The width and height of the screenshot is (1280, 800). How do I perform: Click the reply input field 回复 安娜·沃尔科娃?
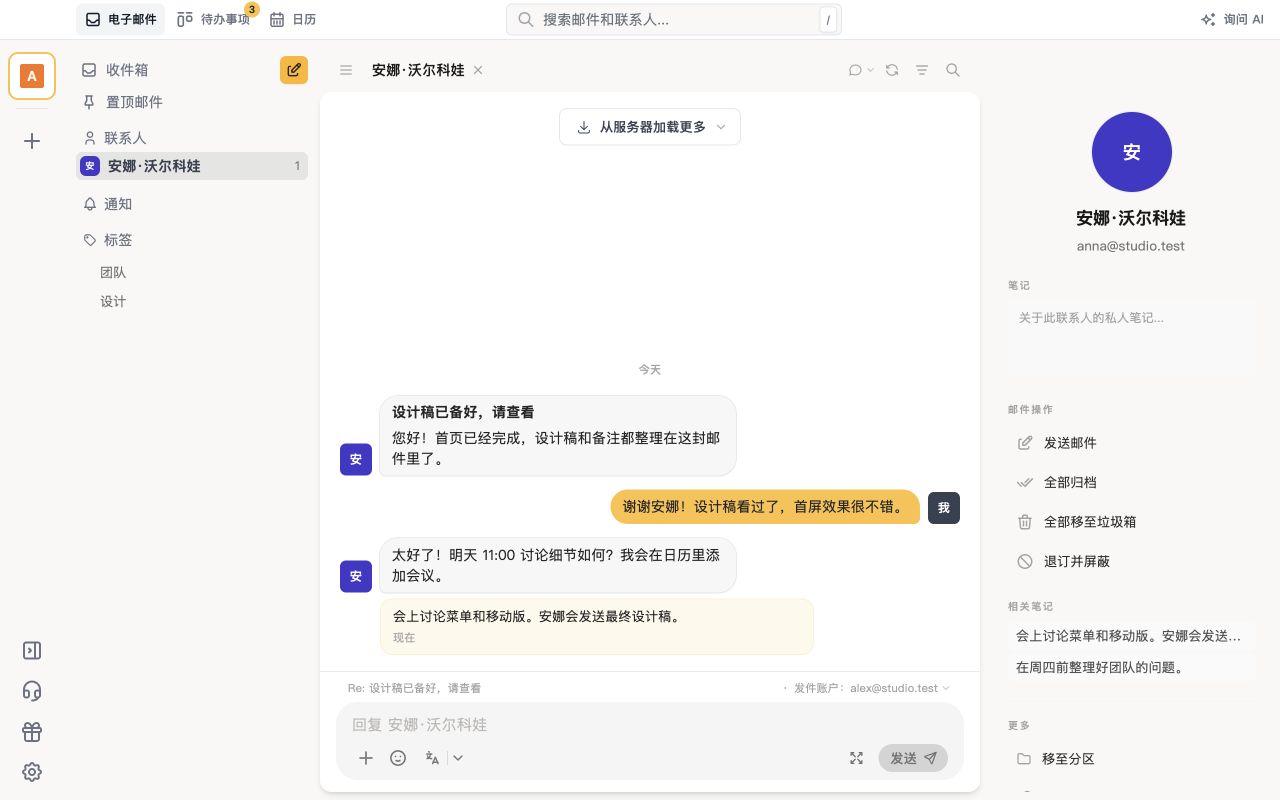pyautogui.click(x=650, y=724)
